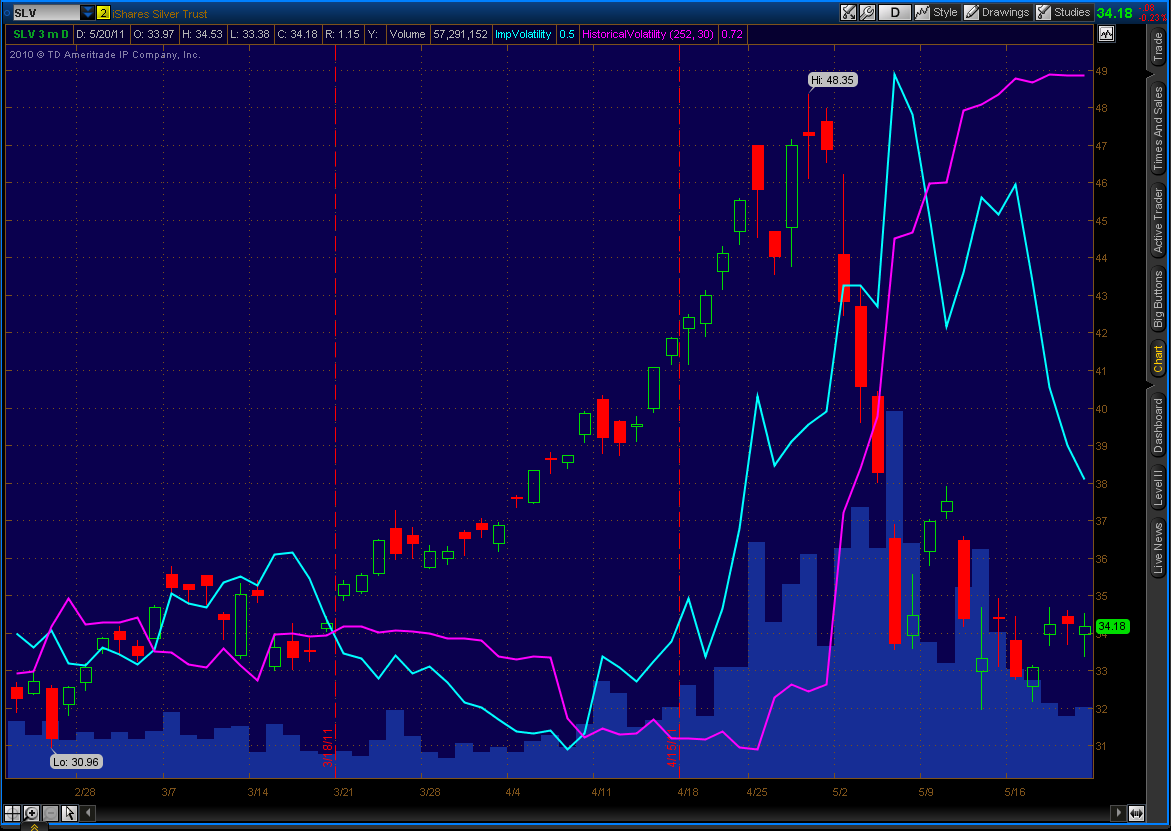This screenshot has width=1171, height=831.
Task: Click the scroll right arrow on the time axis
Action: (x=1118, y=813)
